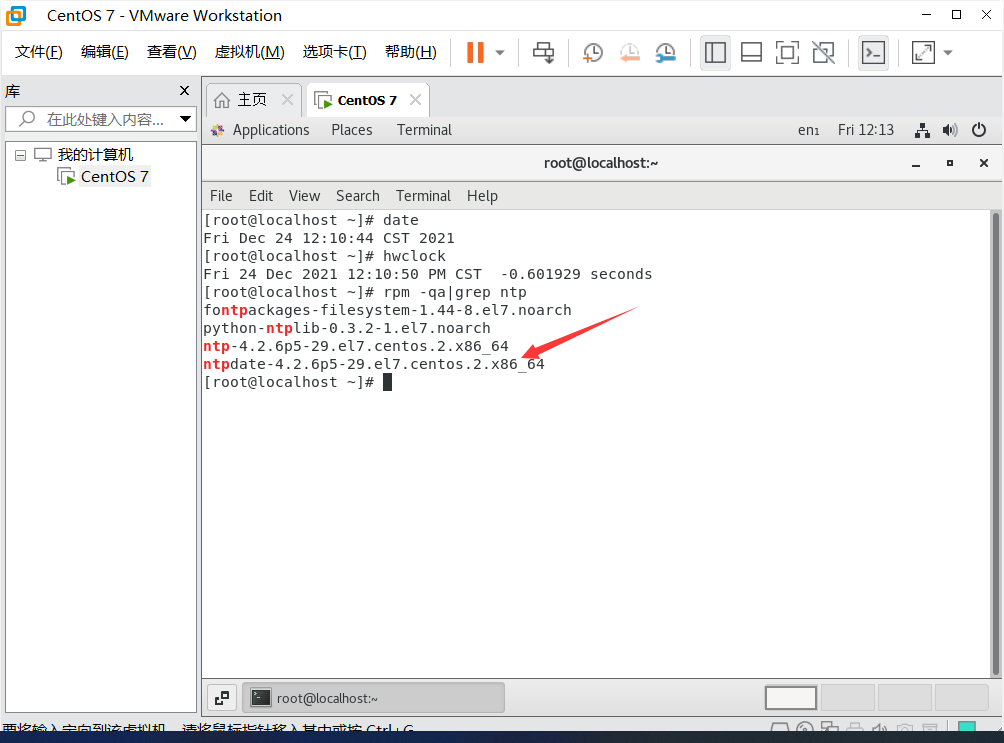Switch to the second workspace in pager

848,698
